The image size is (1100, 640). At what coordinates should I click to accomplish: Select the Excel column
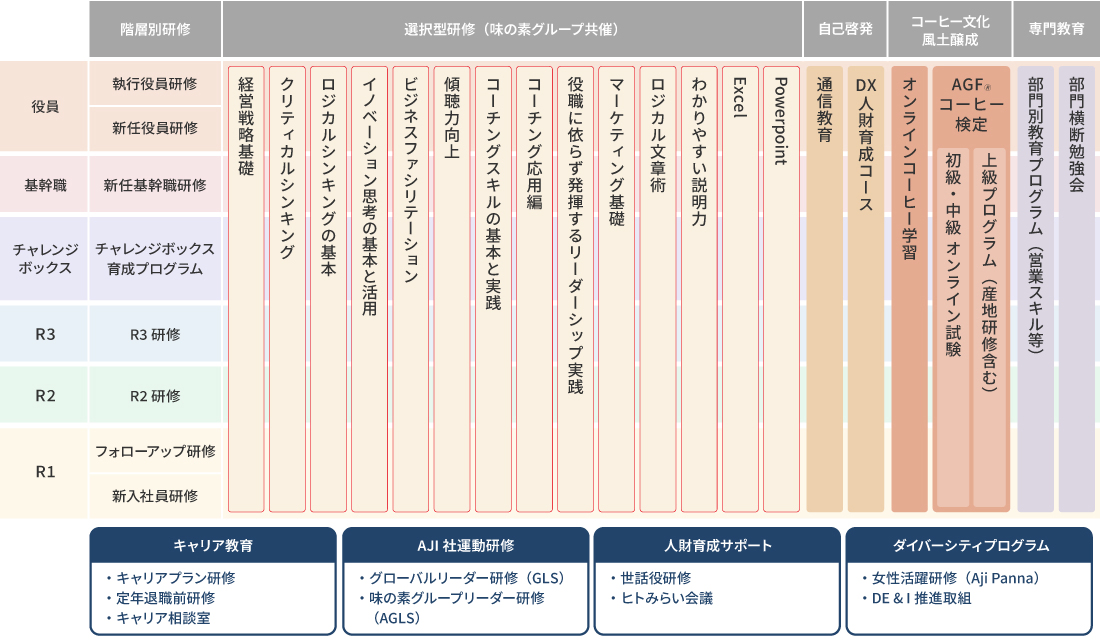point(741,289)
